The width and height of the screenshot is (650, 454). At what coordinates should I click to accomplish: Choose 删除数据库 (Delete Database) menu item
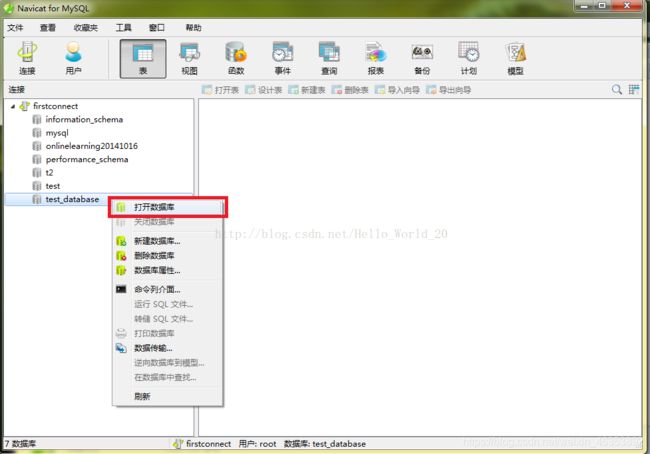coord(168,255)
